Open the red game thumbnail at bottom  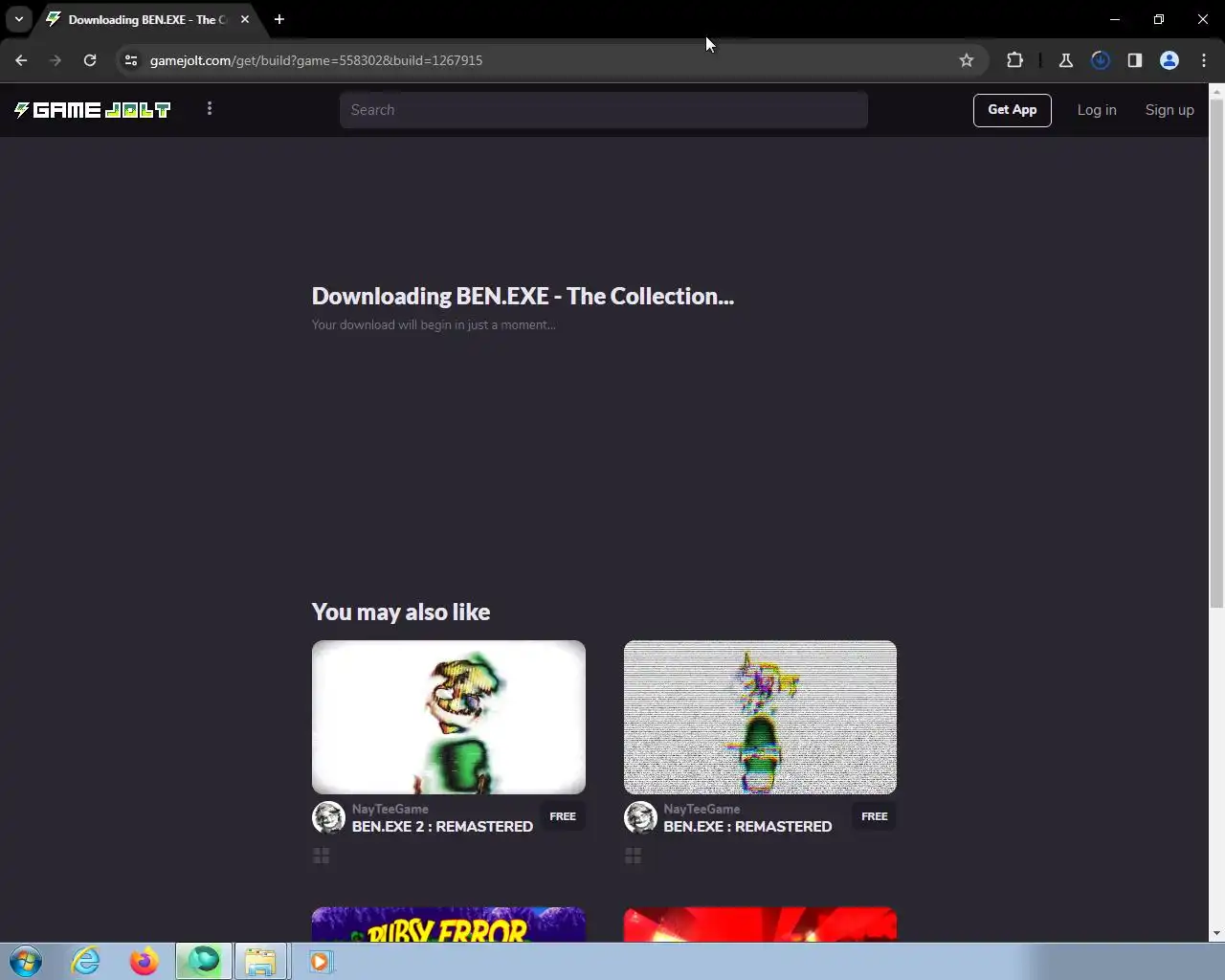760,924
